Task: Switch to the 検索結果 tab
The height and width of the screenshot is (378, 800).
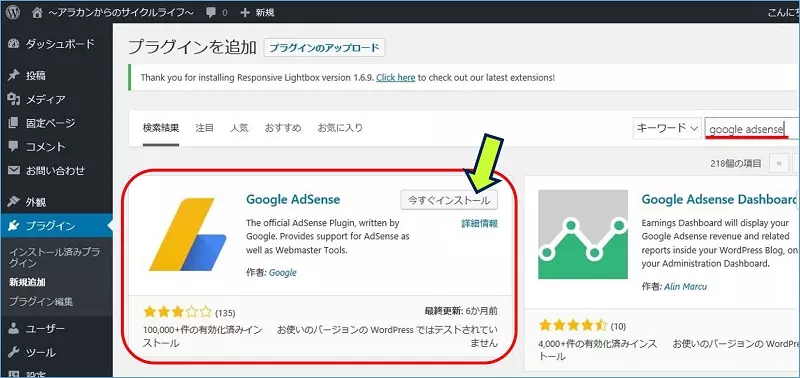Action: coord(161,128)
